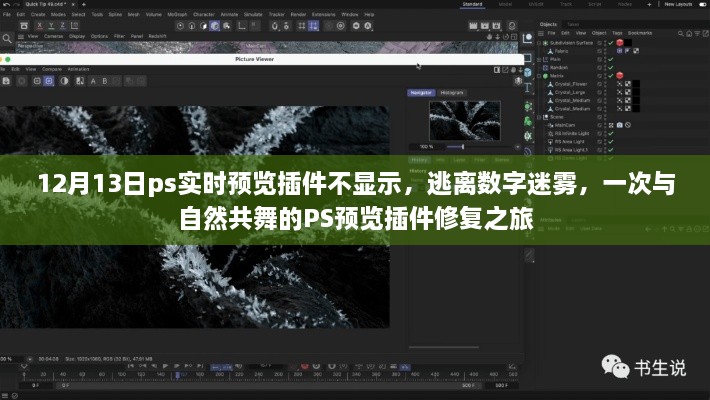710x400 pixels.
Task: Open the Edit Render Settings icon
Action: coord(496,26)
